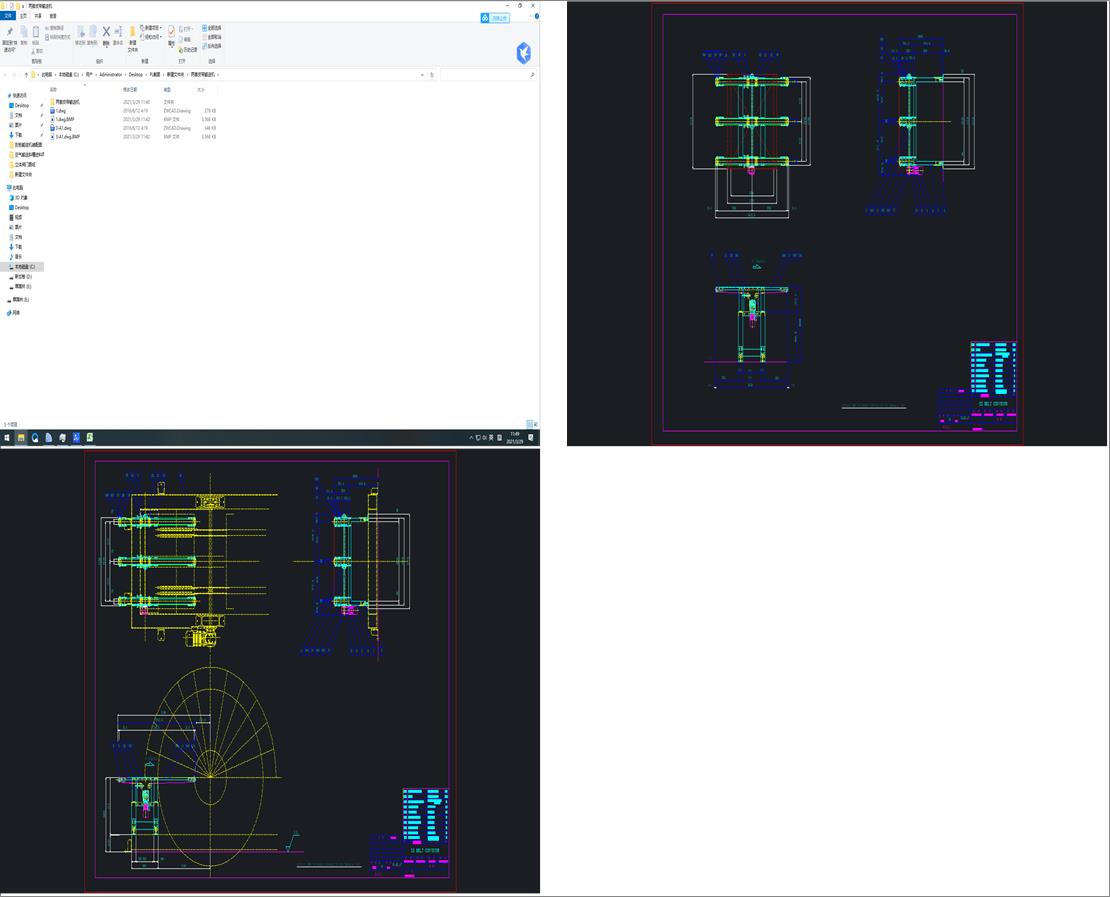Click the blue cloud upload button
Image resolution: width=1110 pixels, height=897 pixels.
coord(494,18)
